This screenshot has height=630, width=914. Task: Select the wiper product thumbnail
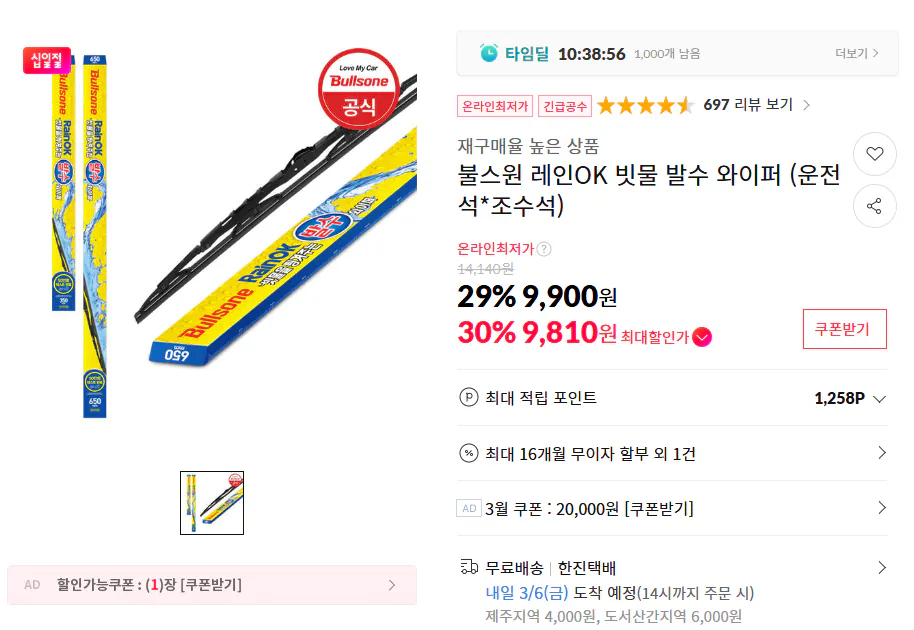tap(212, 502)
